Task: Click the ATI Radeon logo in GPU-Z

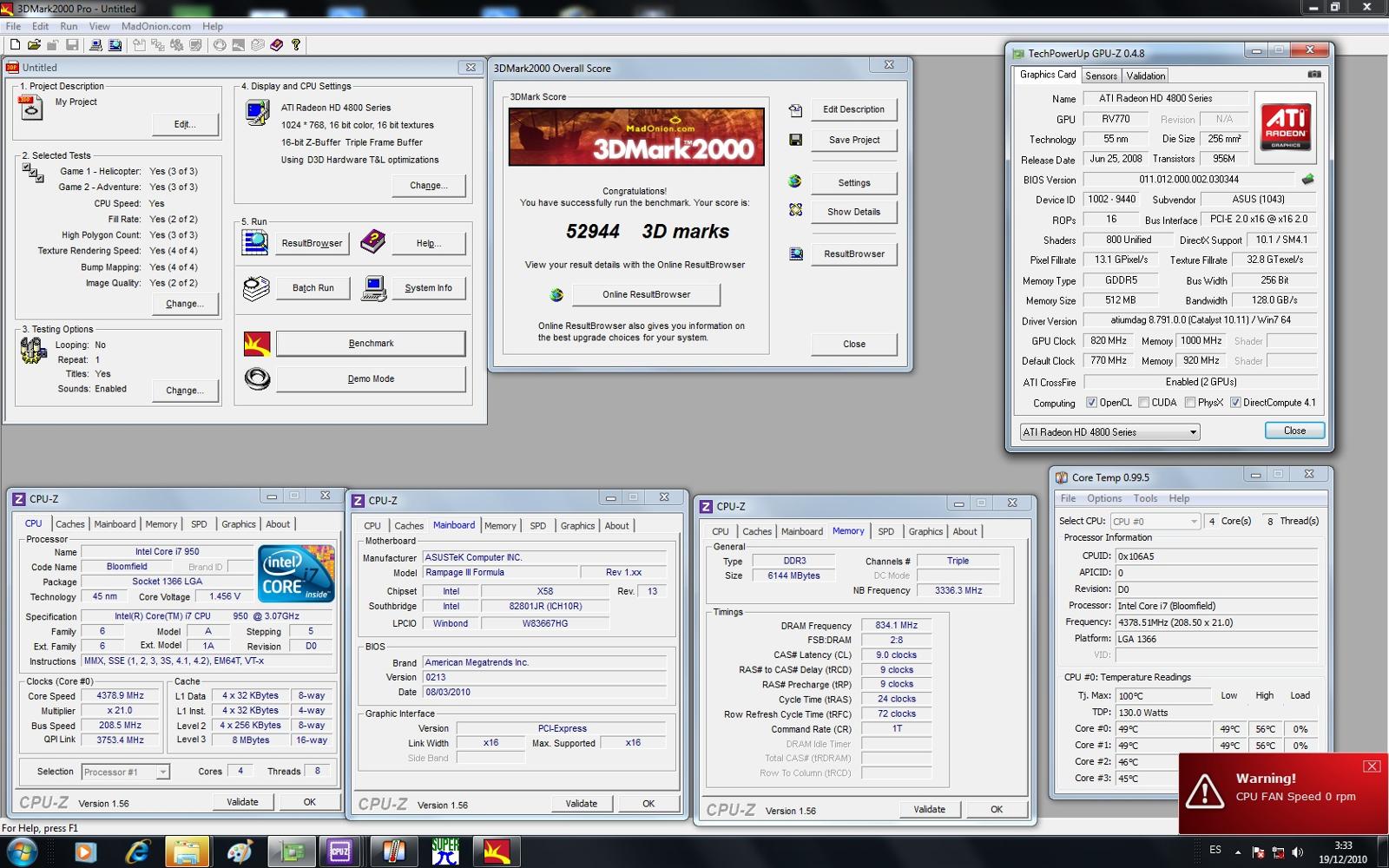Action: pos(1286,128)
